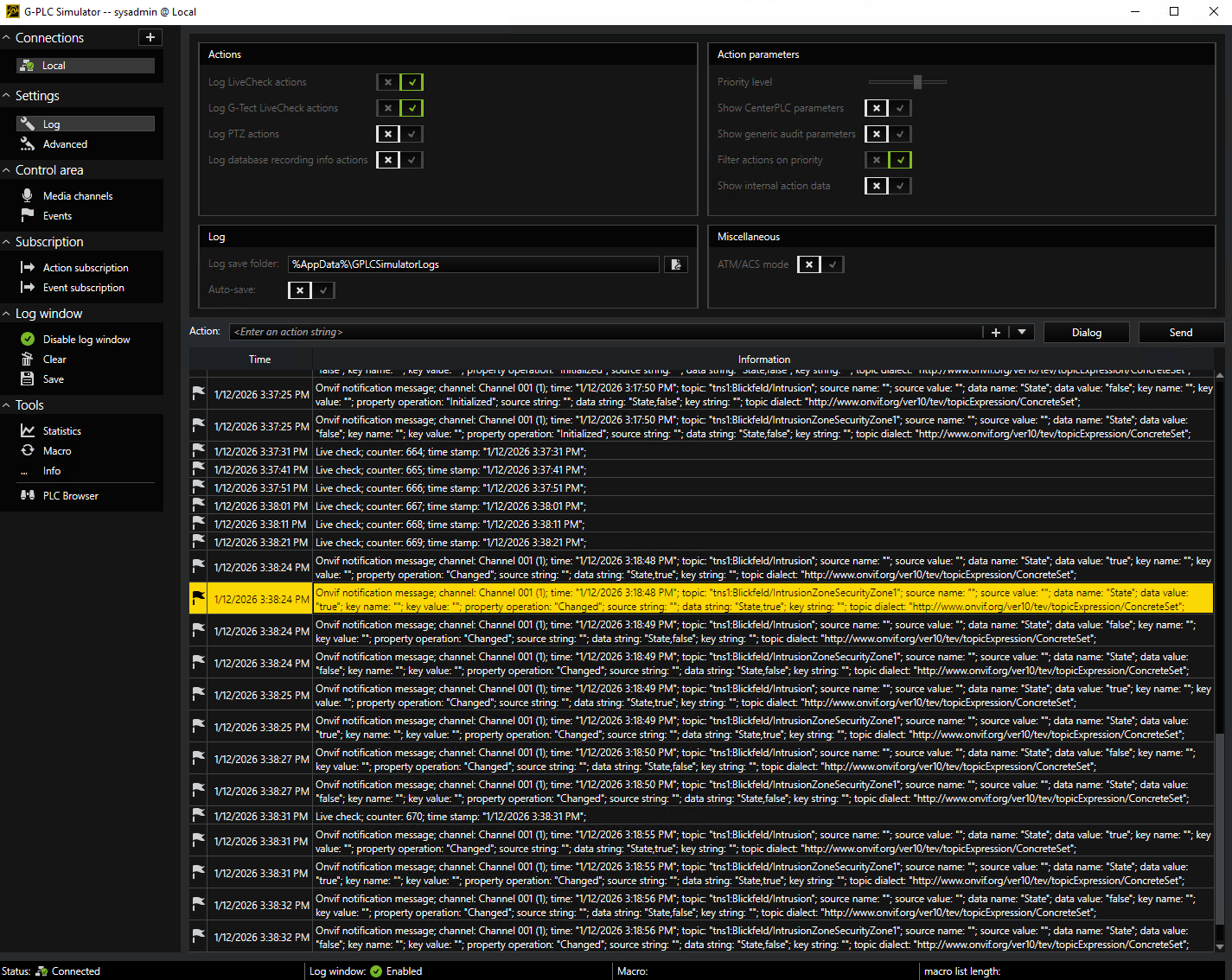Click the add connection plus icon
The height and width of the screenshot is (980, 1232).
coord(150,37)
